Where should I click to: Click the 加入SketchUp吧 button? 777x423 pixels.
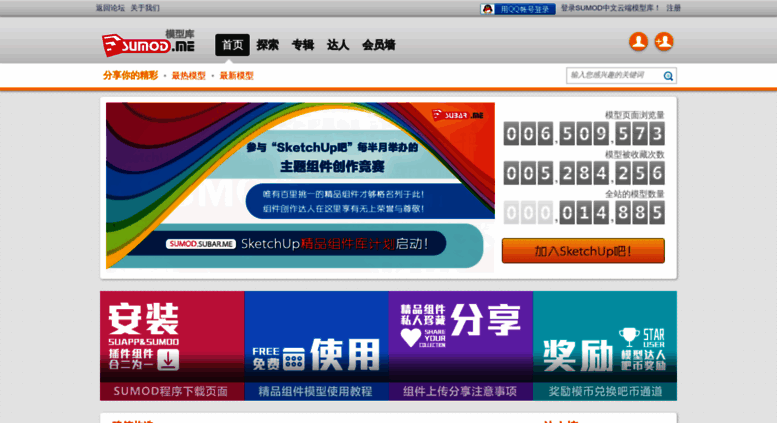583,251
